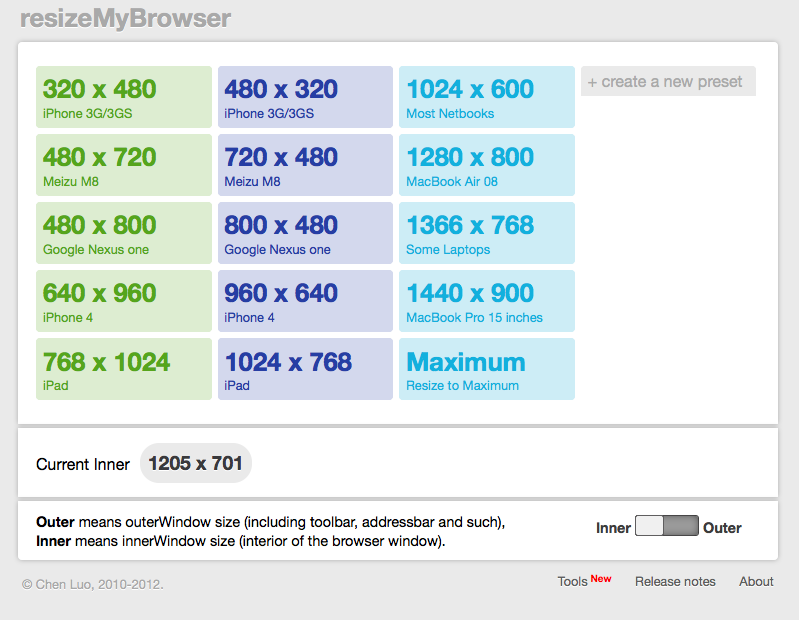Choose the 480 x 320 iPhone 3G/3GS preset

coord(305,97)
